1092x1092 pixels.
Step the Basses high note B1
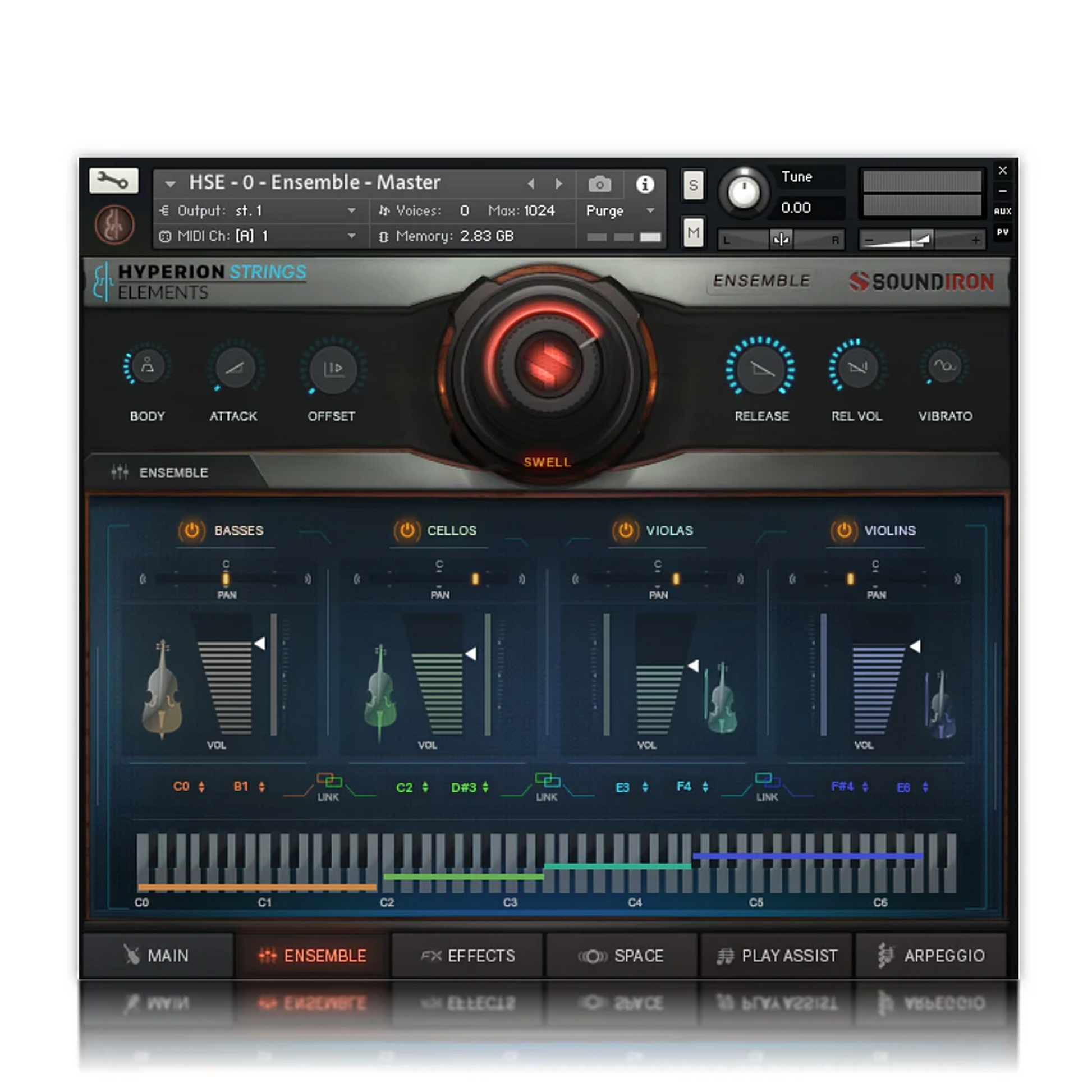[261, 786]
